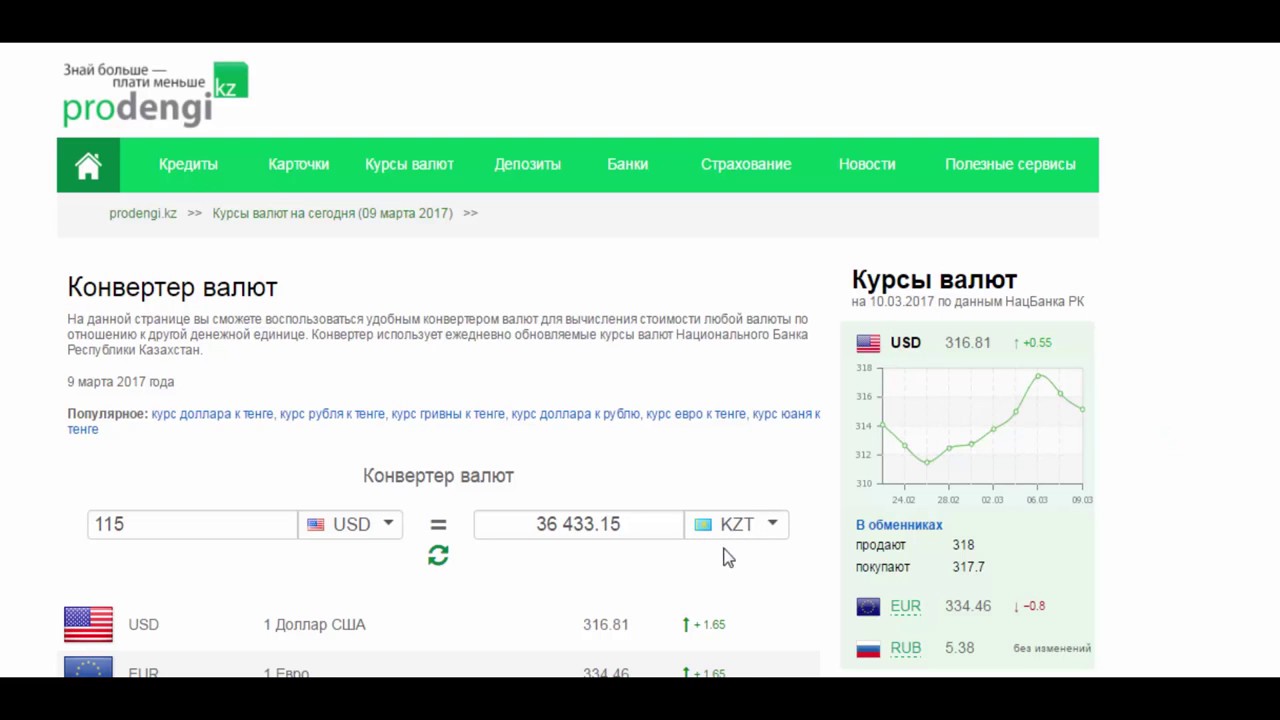1280x720 pixels.
Task: Click the prodengi.kz breadcrumb link
Action: click(143, 213)
